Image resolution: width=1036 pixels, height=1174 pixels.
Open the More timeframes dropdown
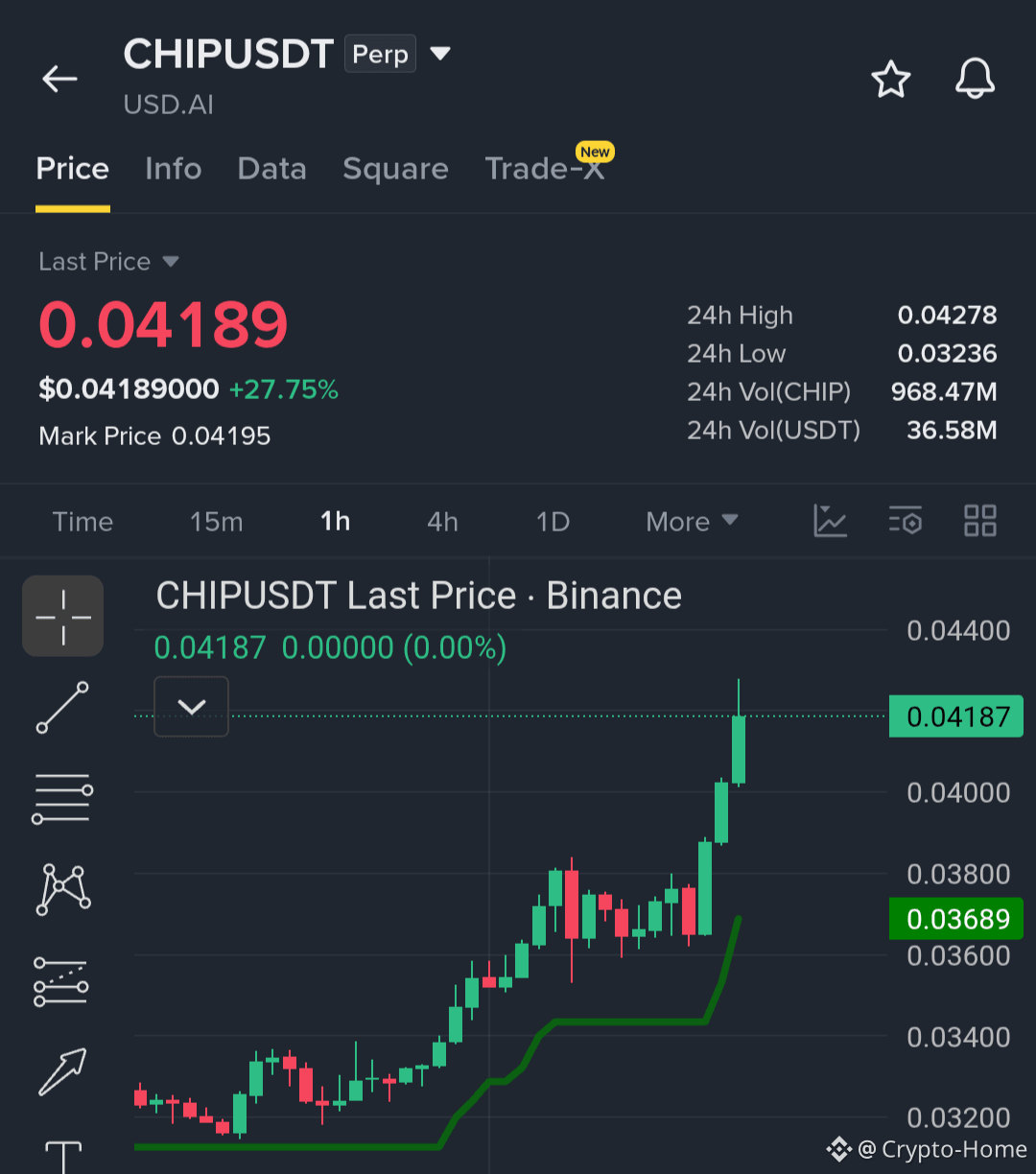tap(692, 522)
